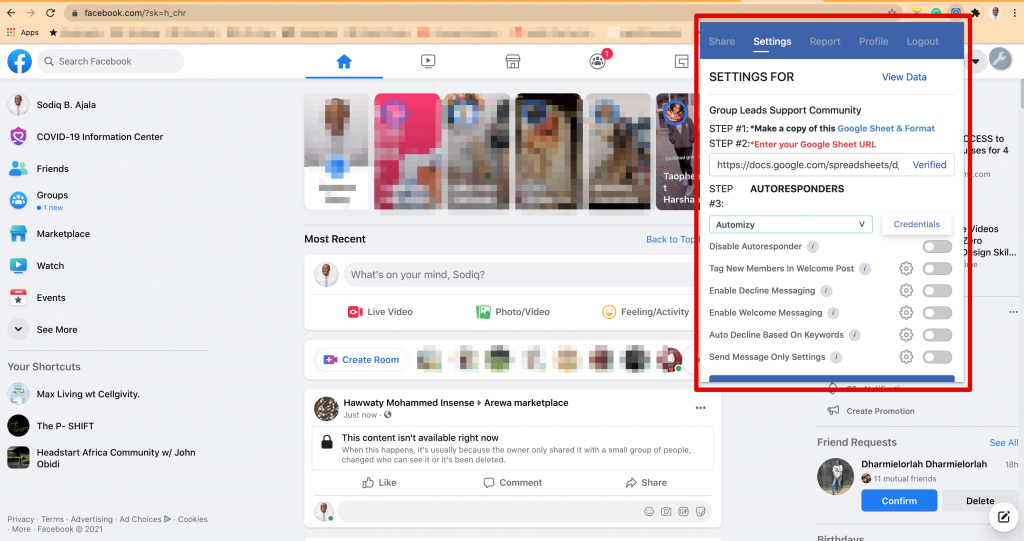Image resolution: width=1024 pixels, height=541 pixels.
Task: Open Chrome extensions puzzle icon
Action: [x=975, y=12]
